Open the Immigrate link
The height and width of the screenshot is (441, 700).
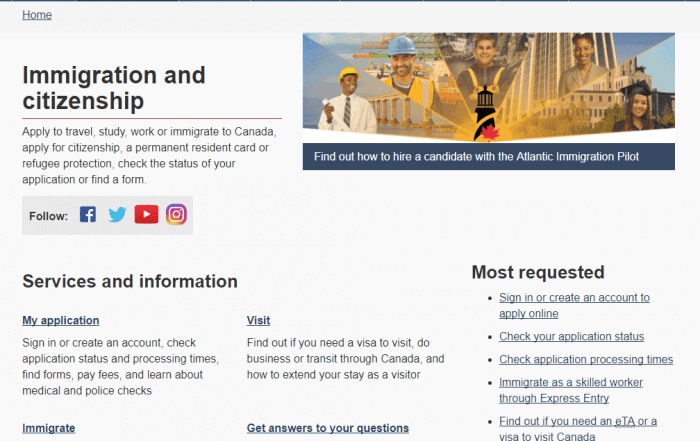49,428
